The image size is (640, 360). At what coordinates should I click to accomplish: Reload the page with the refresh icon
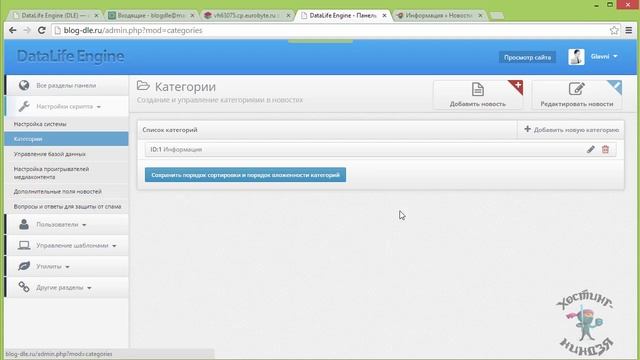coord(42,30)
